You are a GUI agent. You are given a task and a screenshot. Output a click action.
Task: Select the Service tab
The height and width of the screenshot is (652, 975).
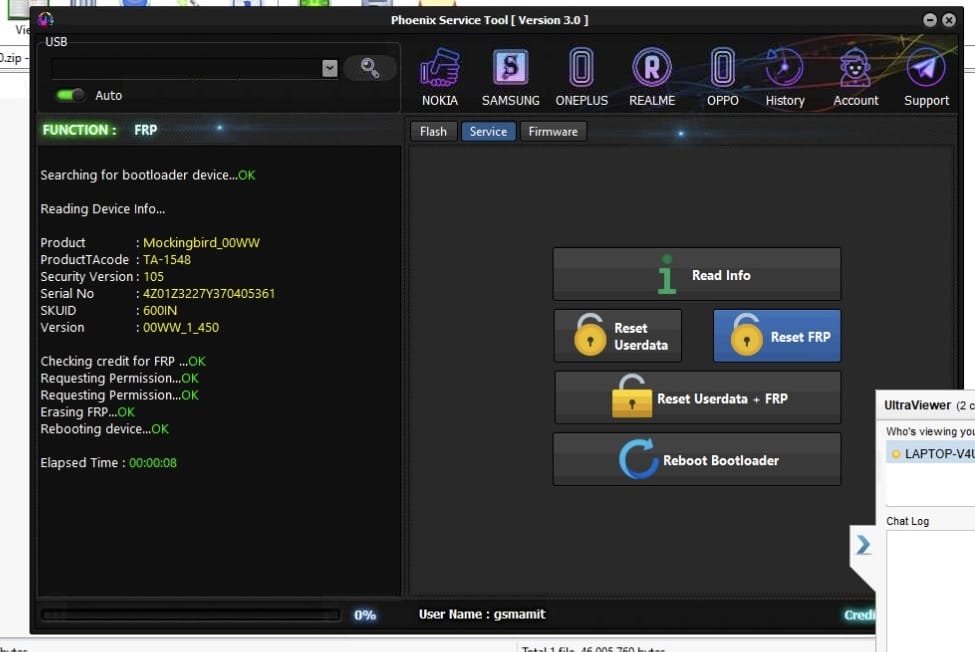point(488,131)
